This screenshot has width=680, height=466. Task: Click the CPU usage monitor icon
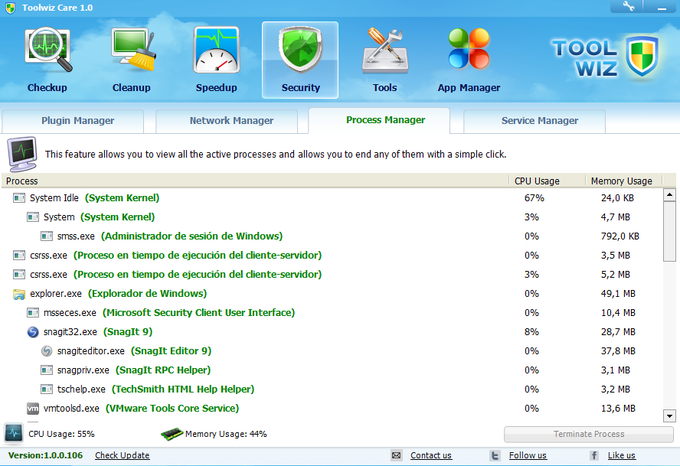[13, 433]
